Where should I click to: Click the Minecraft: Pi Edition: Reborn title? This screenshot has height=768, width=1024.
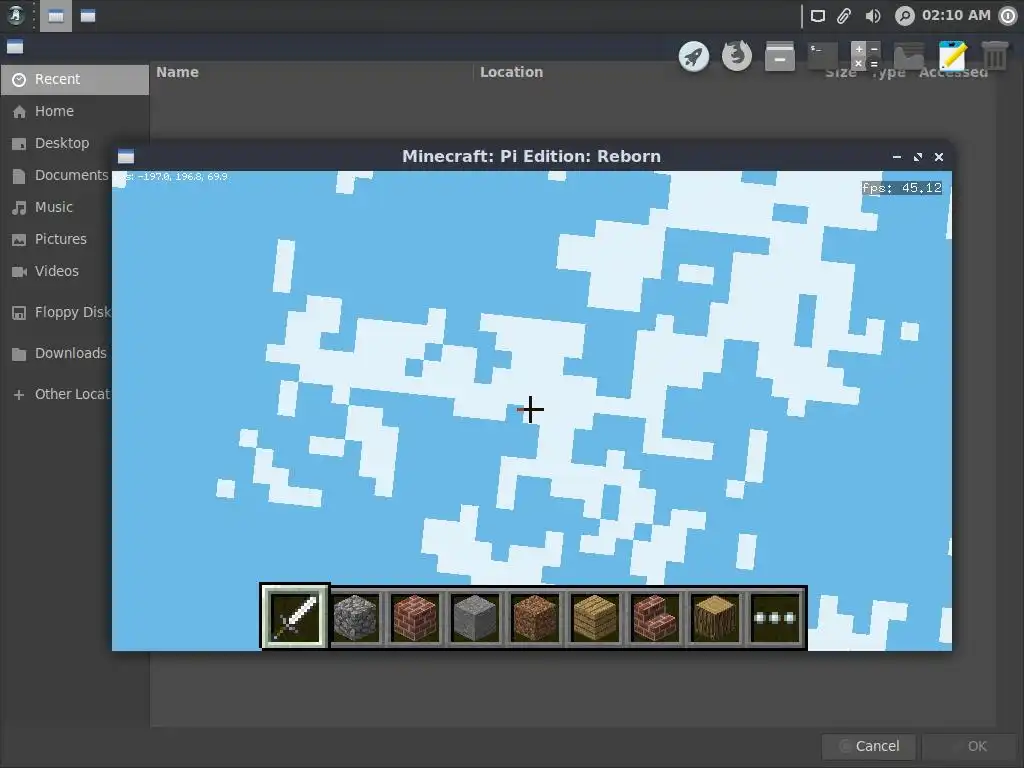[x=532, y=157]
